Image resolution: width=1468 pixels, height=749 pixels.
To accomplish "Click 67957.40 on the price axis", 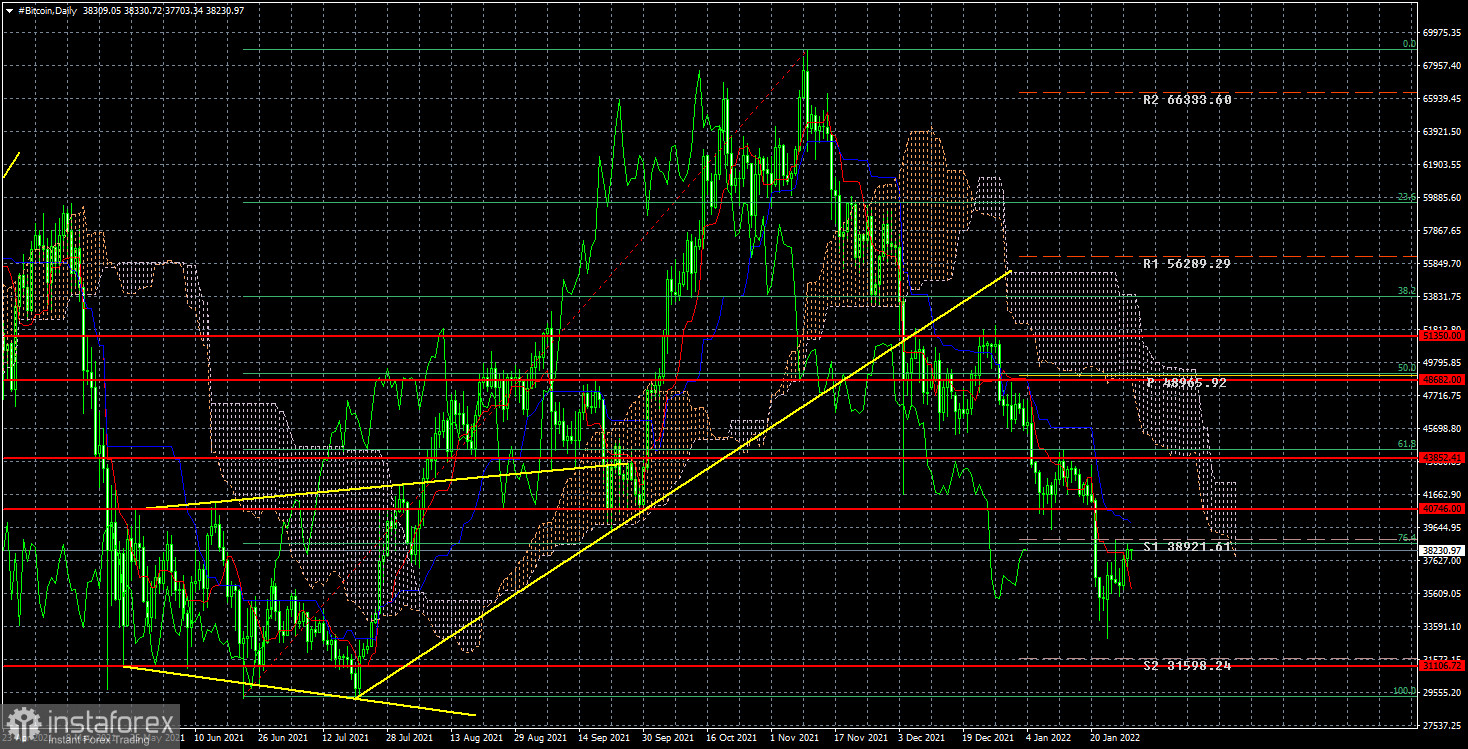I will click(x=1442, y=66).
